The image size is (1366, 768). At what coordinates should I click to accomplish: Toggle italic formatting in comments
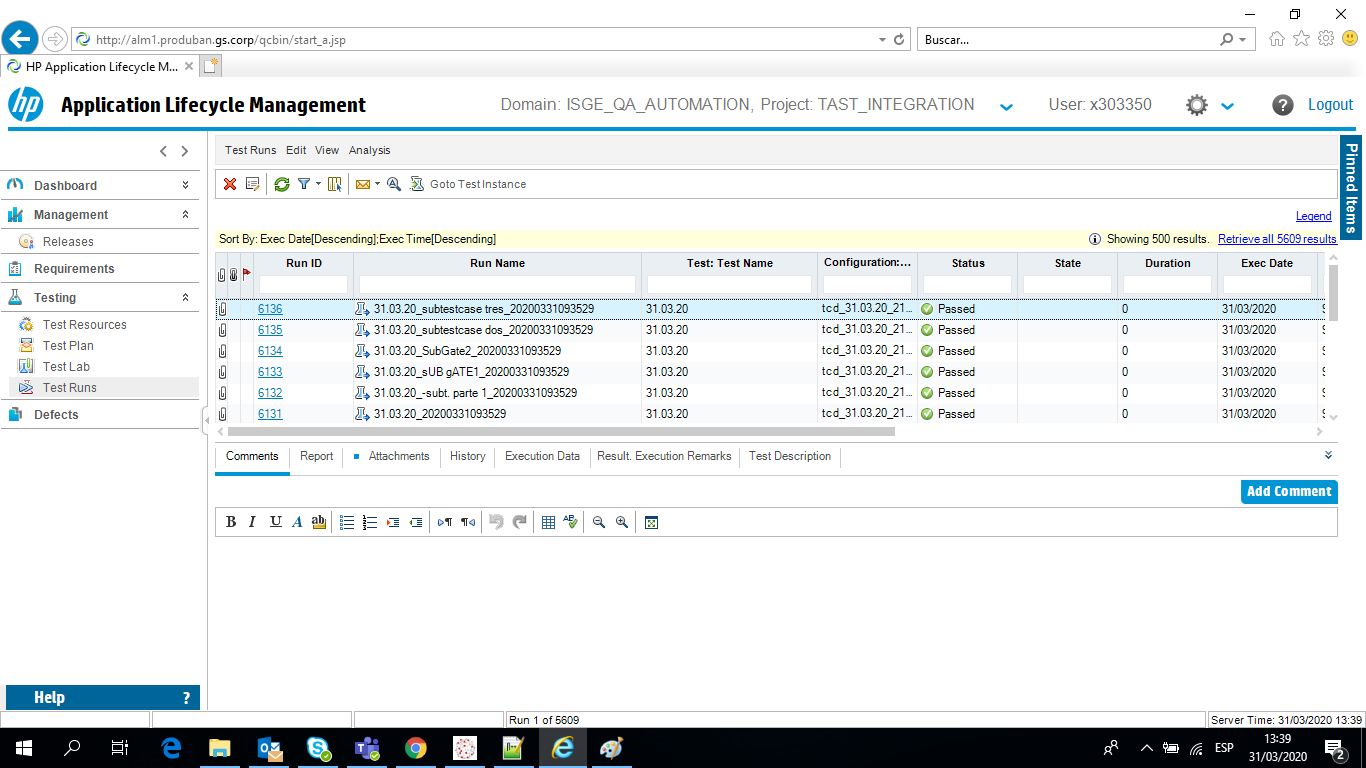(x=252, y=522)
